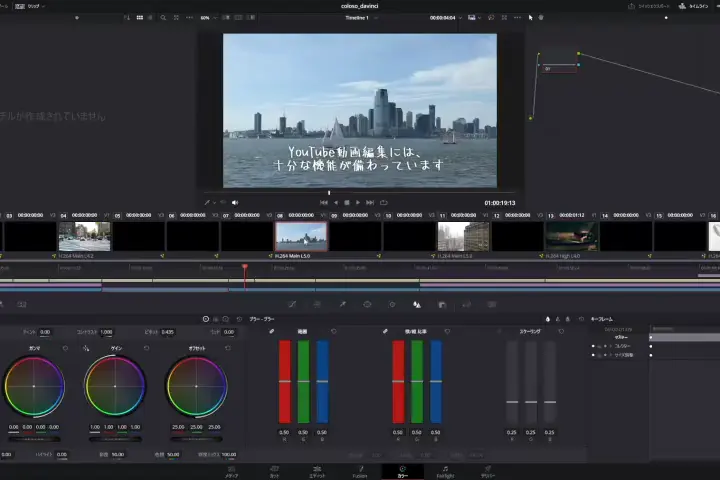Viewport: 720px width, 480px height.
Task: Jump to the previous clip
Action: (x=324, y=203)
